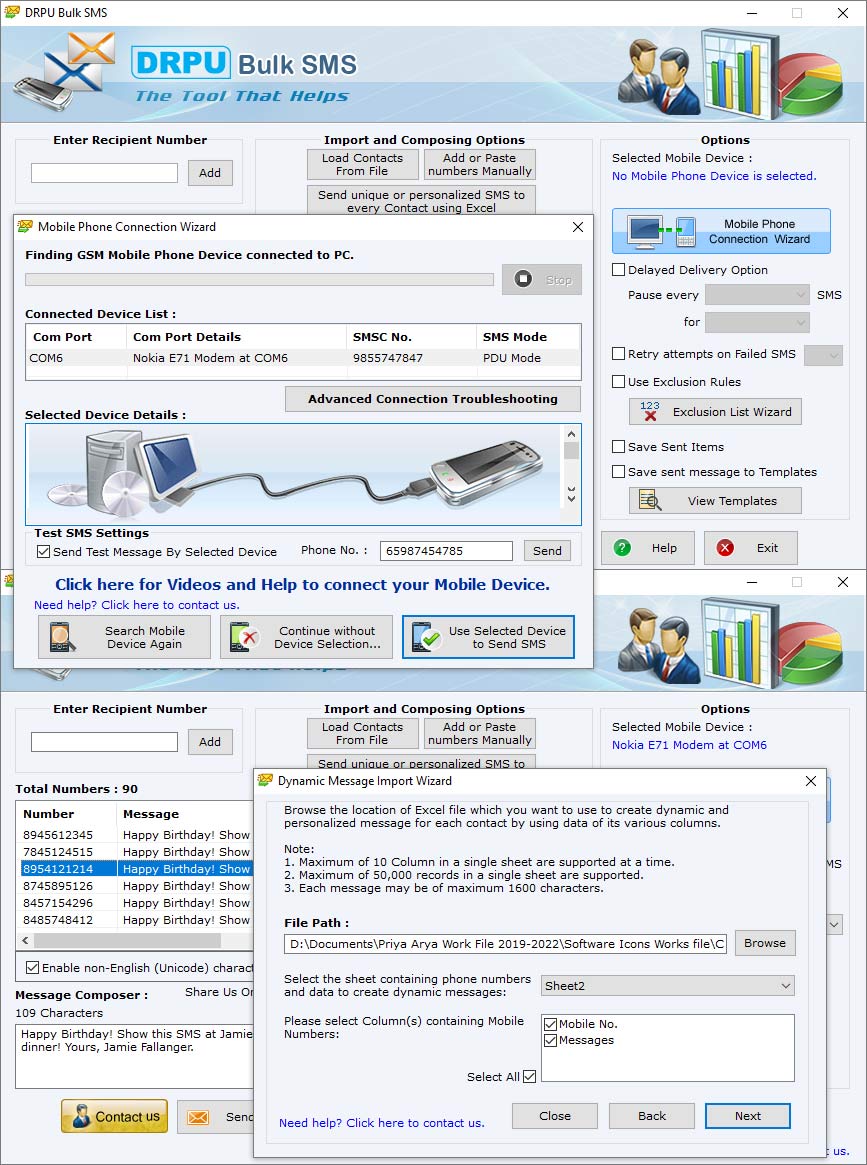
Task: Open the pause duration dropdown
Action: point(757,322)
